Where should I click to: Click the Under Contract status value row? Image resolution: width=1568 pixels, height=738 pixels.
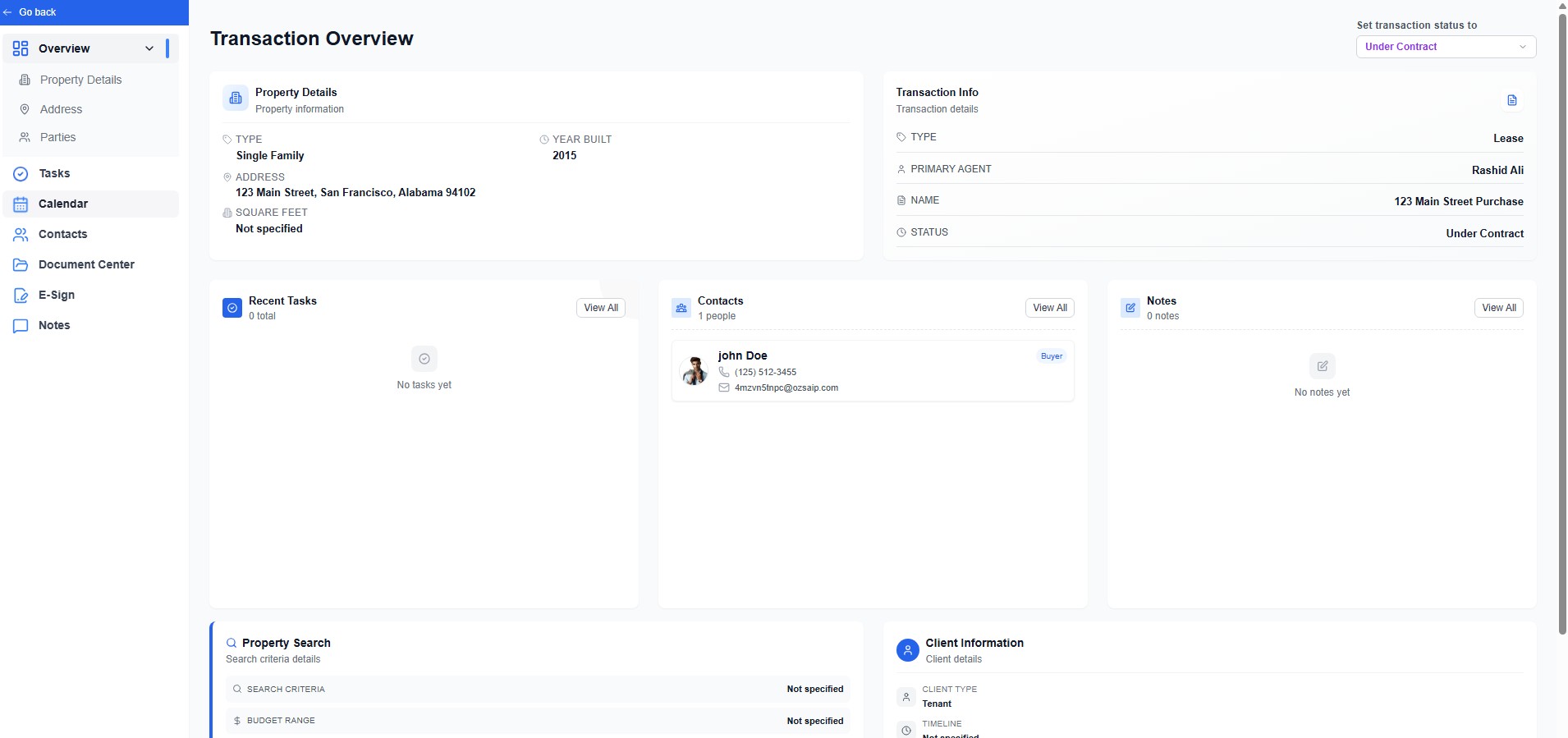pos(1209,232)
